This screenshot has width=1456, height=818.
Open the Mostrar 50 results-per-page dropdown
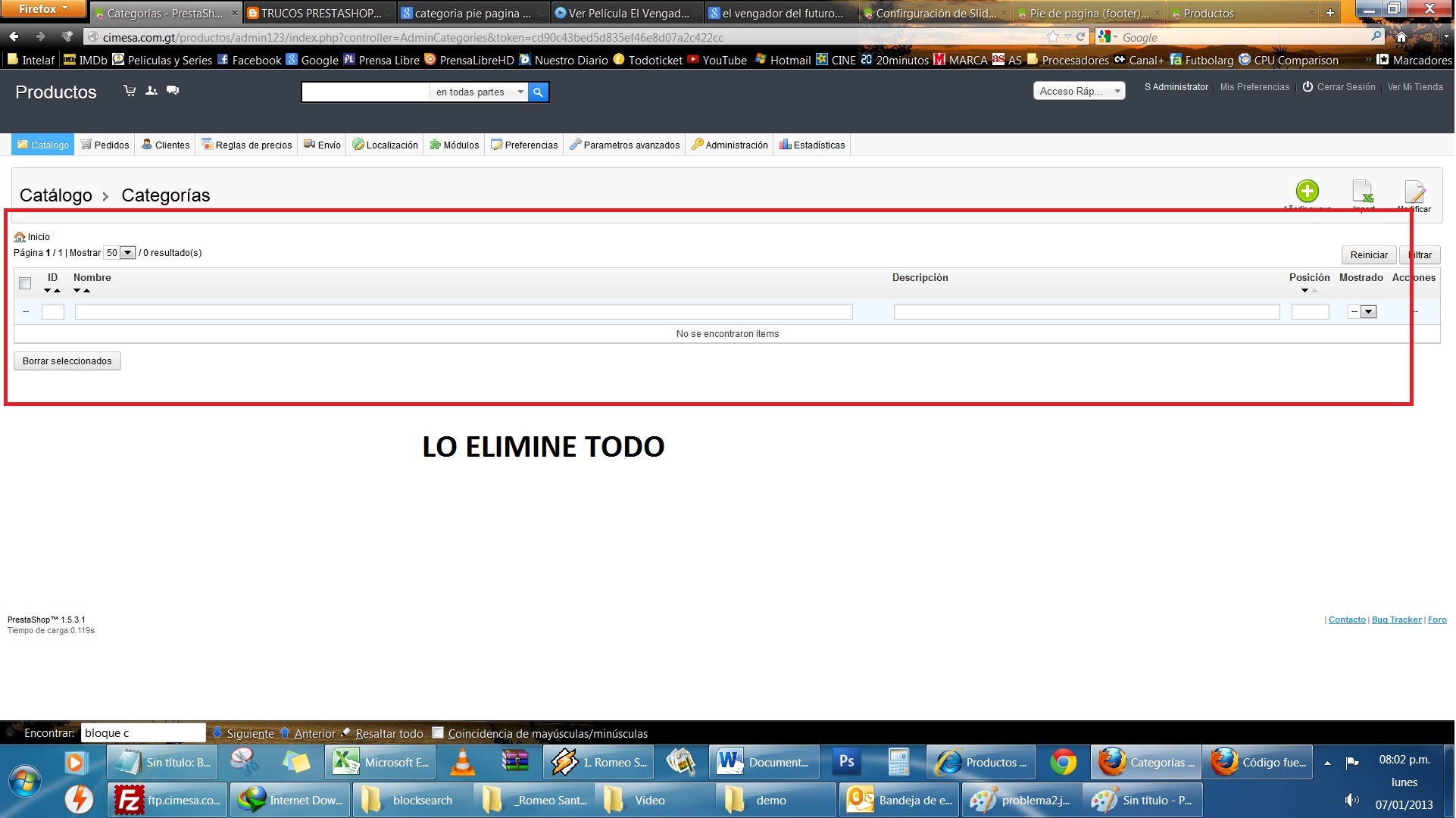120,253
